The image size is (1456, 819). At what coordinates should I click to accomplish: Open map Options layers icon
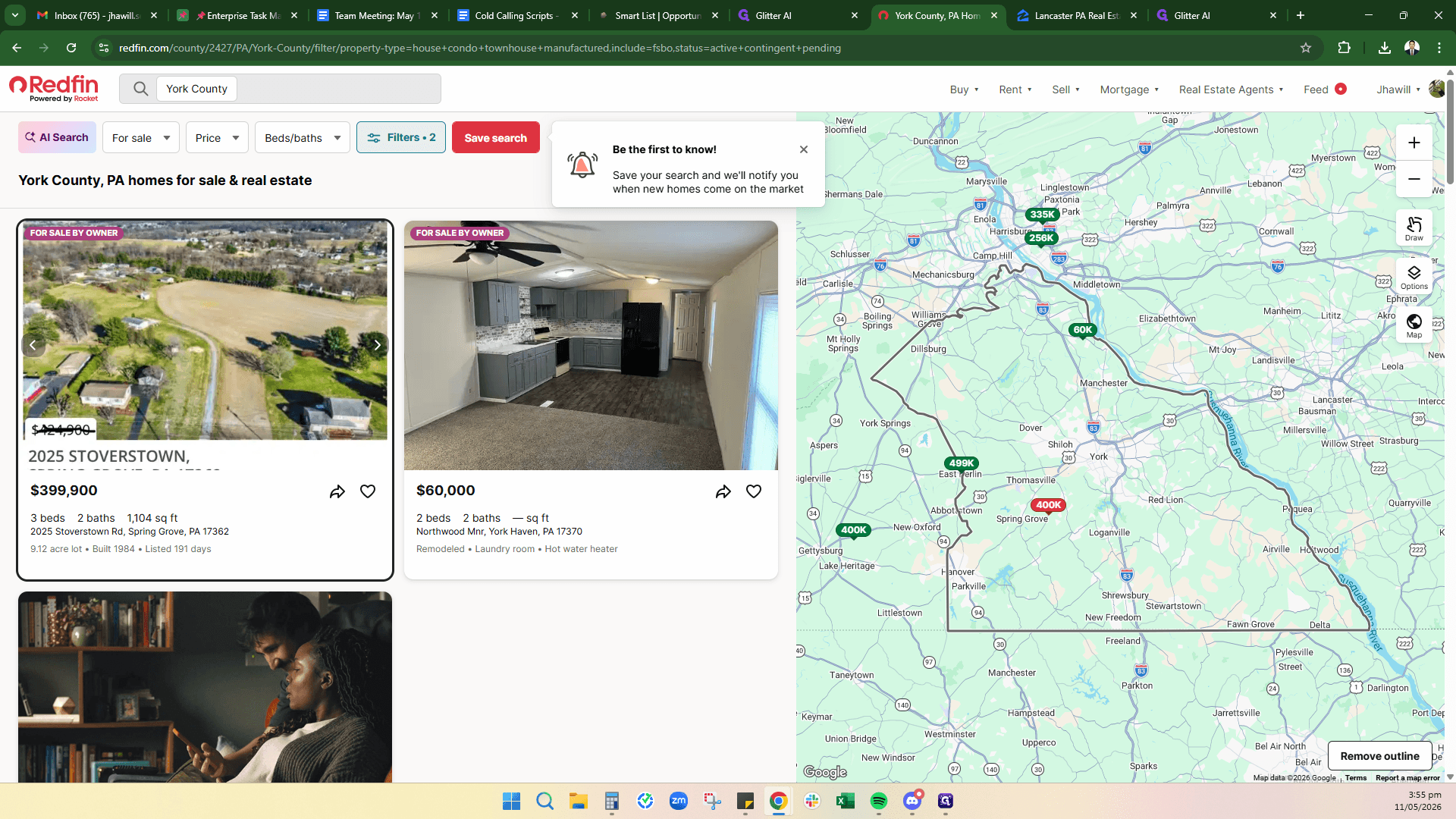(x=1414, y=277)
